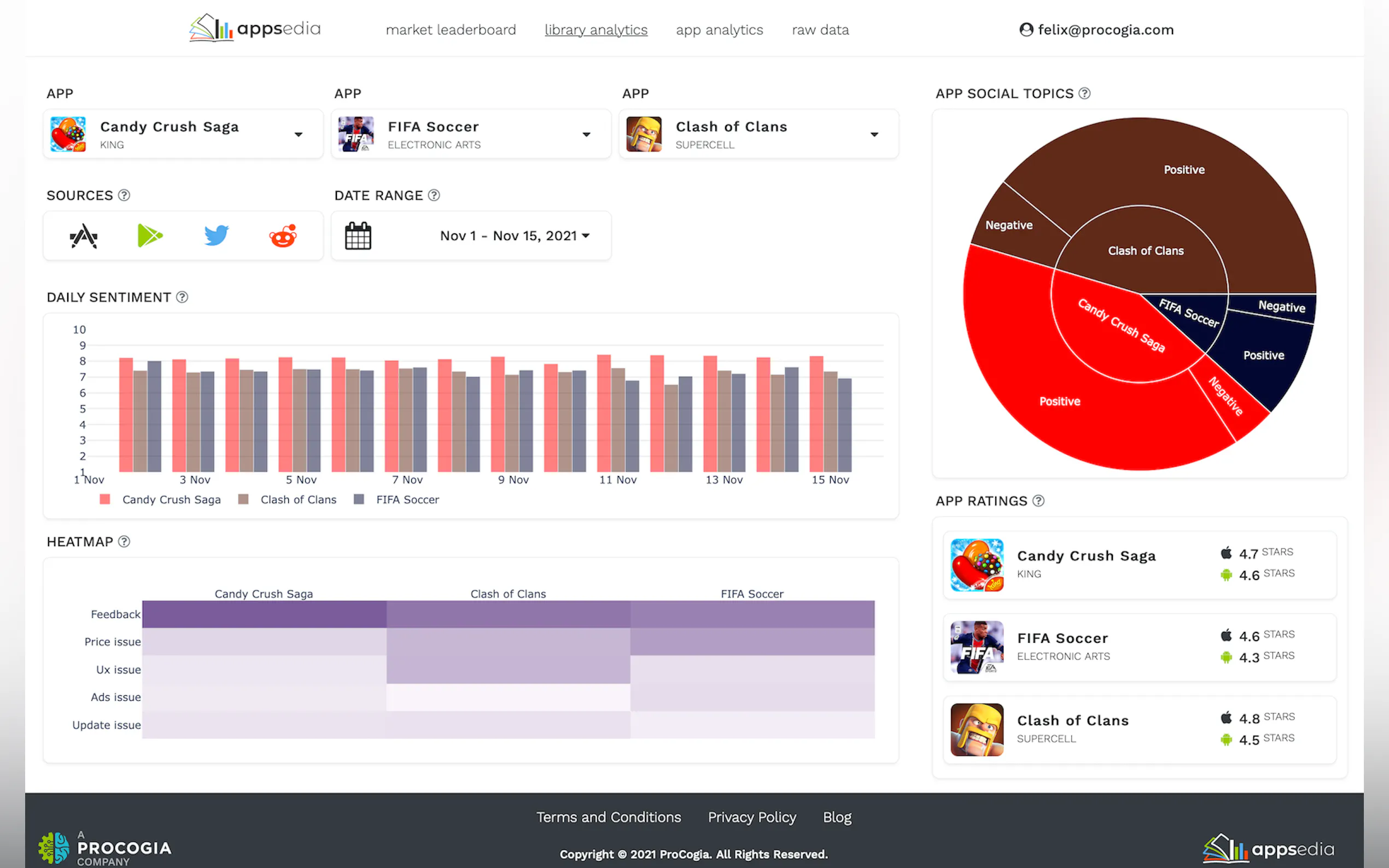Toggle the Twitter source icon

click(217, 236)
